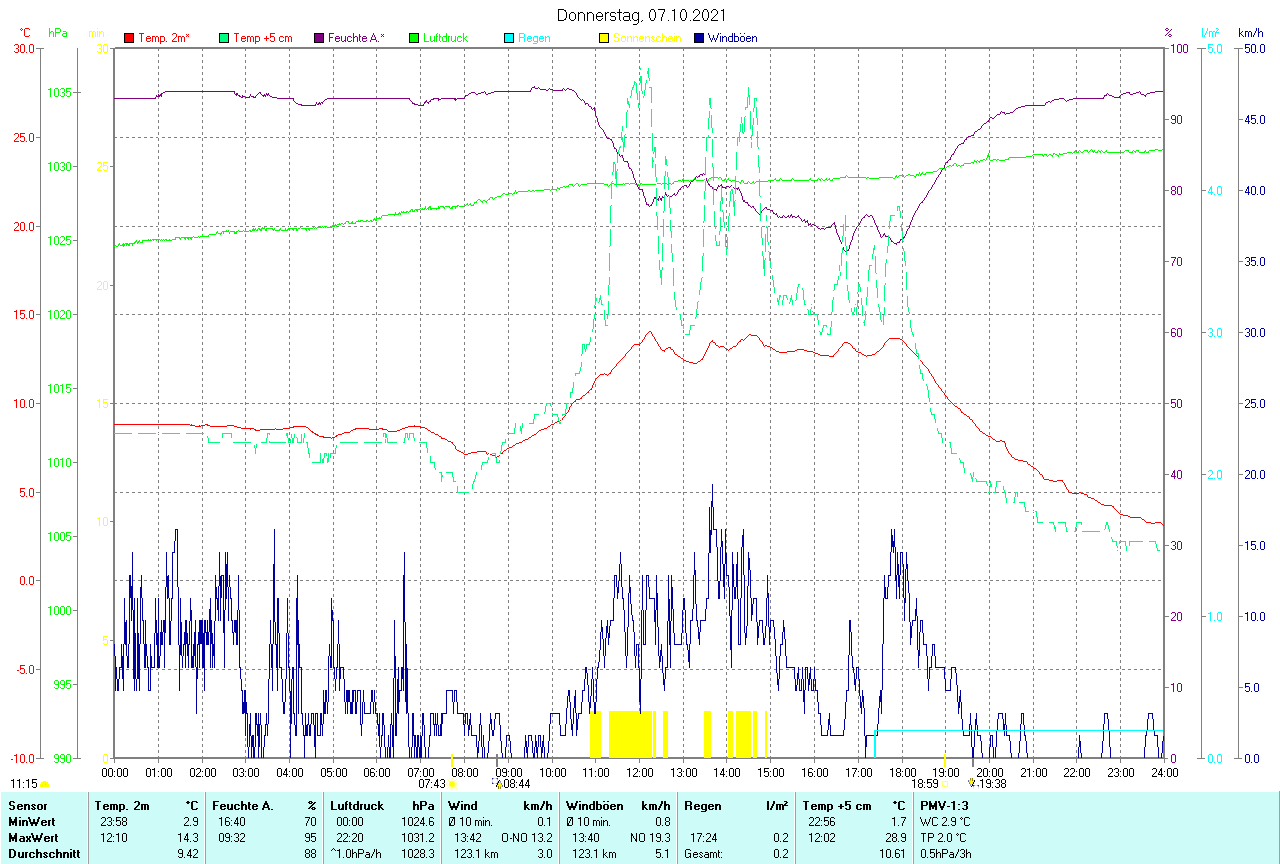Click the km/h axis unit label top-right
The image size is (1280, 864).
click(x=1250, y=33)
